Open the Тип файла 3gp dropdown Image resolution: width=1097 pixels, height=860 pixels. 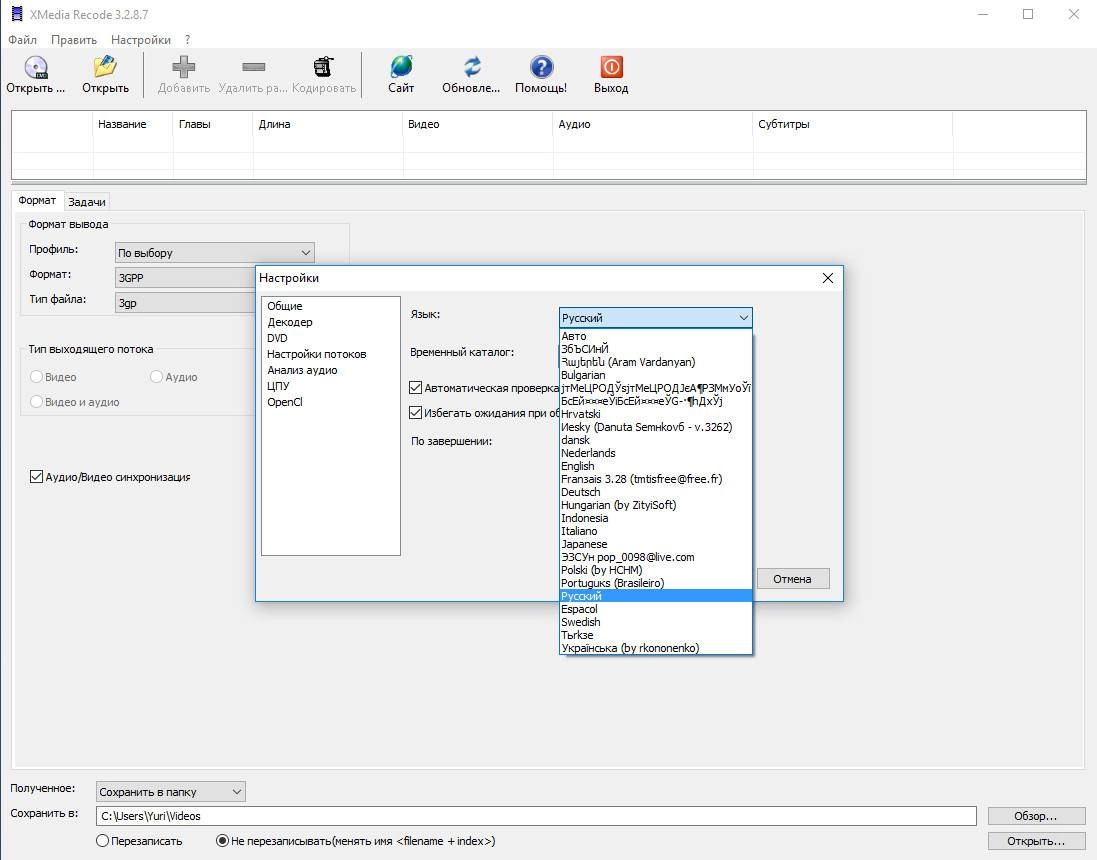click(185, 302)
